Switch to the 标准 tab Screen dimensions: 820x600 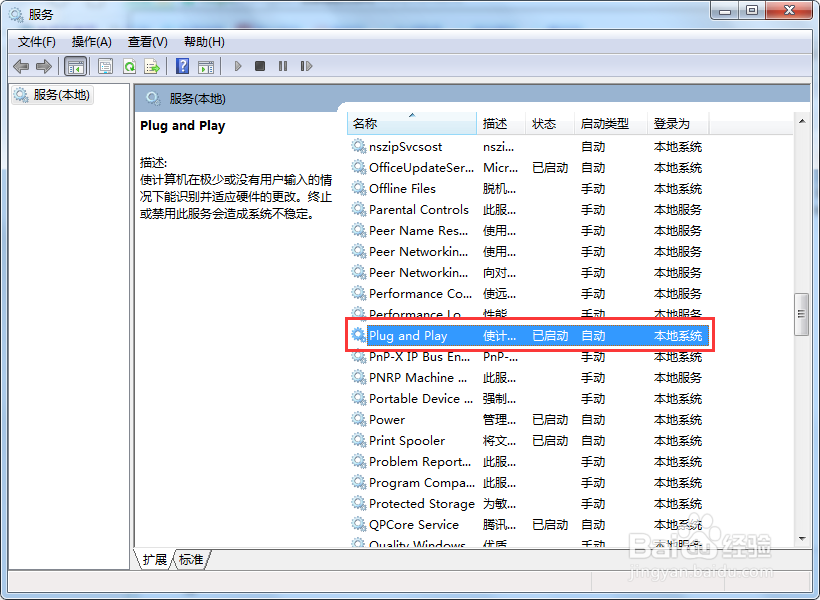point(191,560)
